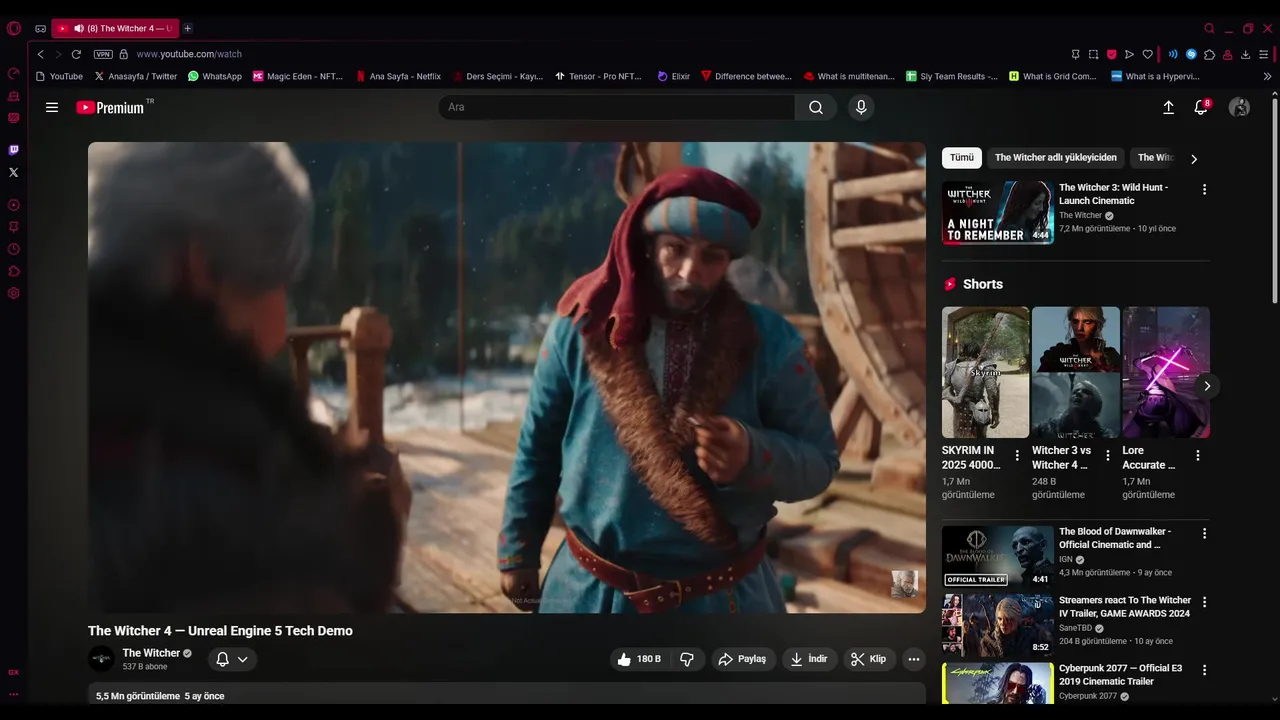Open the sidebar settings gear icon
Image resolution: width=1280 pixels, height=720 pixels.
click(14, 293)
